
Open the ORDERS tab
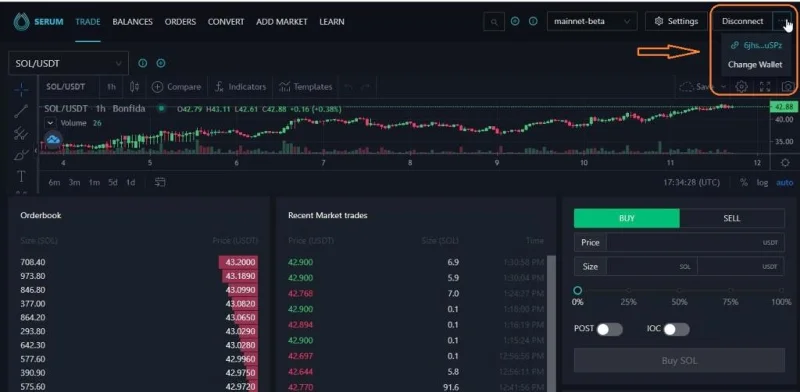[180, 22]
